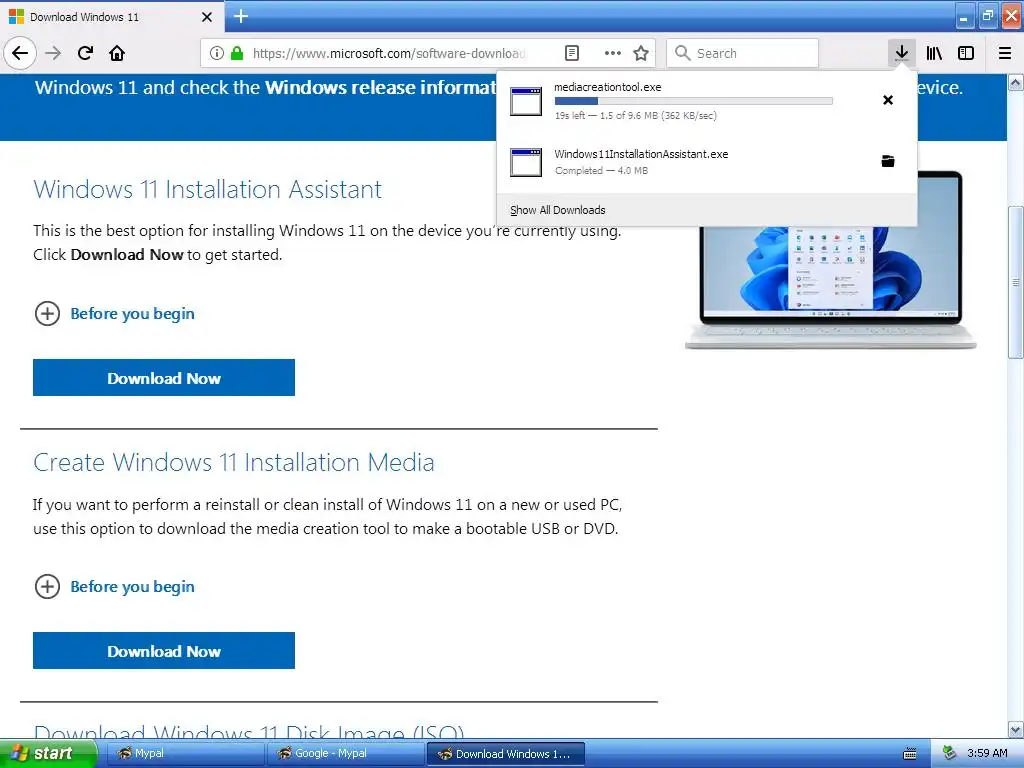The image size is (1024, 768).
Task: Click the keyboard icon in system tray
Action: pos(910,754)
